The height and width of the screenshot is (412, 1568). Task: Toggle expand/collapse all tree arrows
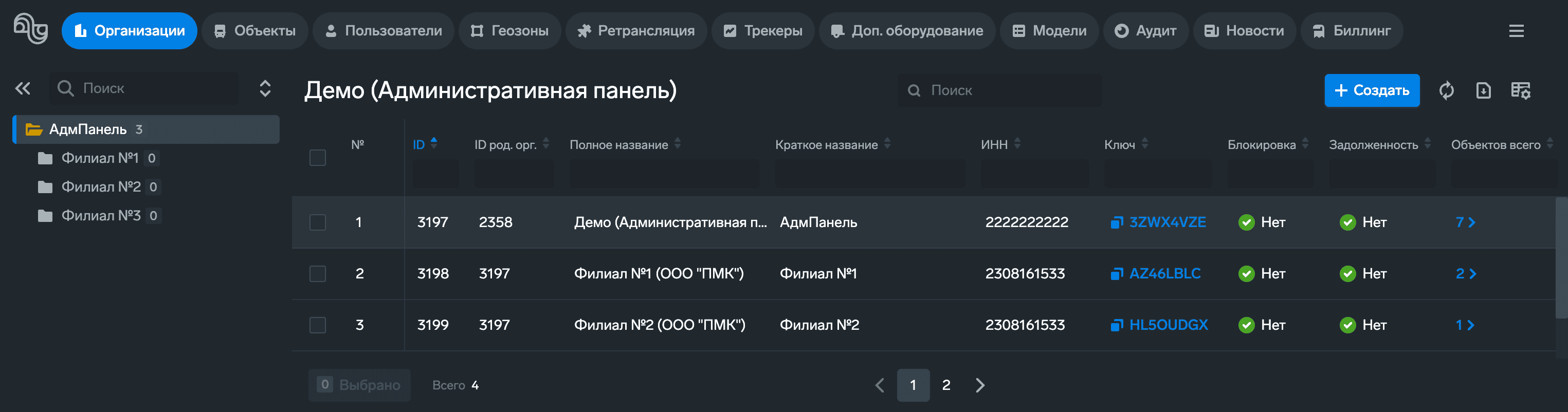click(x=265, y=89)
